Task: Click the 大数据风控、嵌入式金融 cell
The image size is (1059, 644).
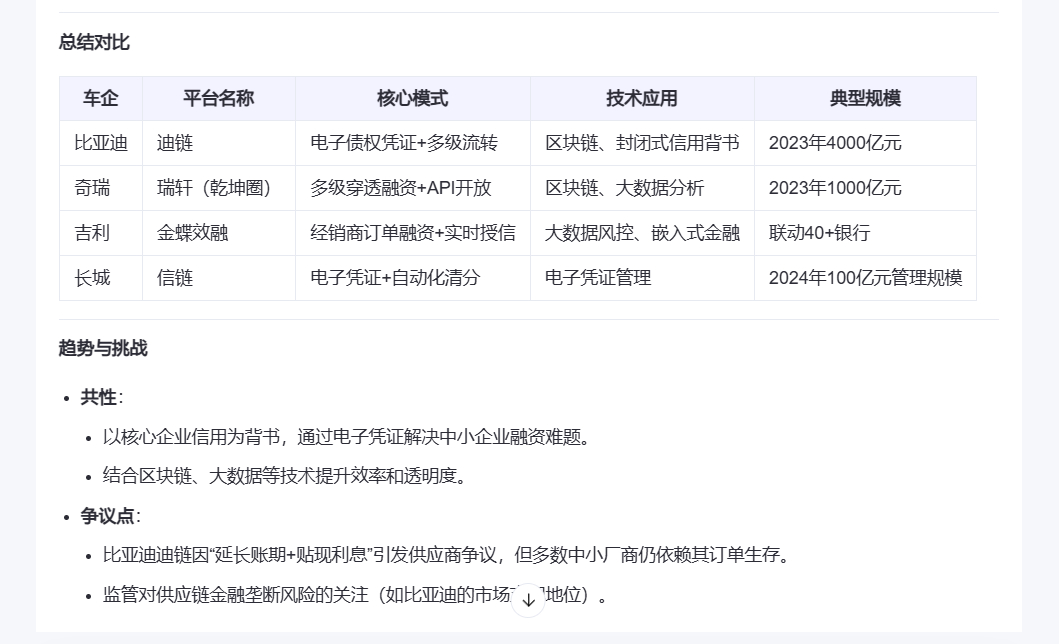Action: [642, 233]
